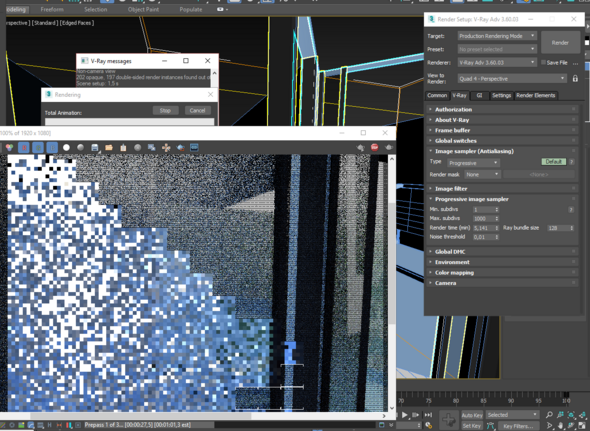Switch to the GI tab
The height and width of the screenshot is (431, 590).
click(x=479, y=96)
